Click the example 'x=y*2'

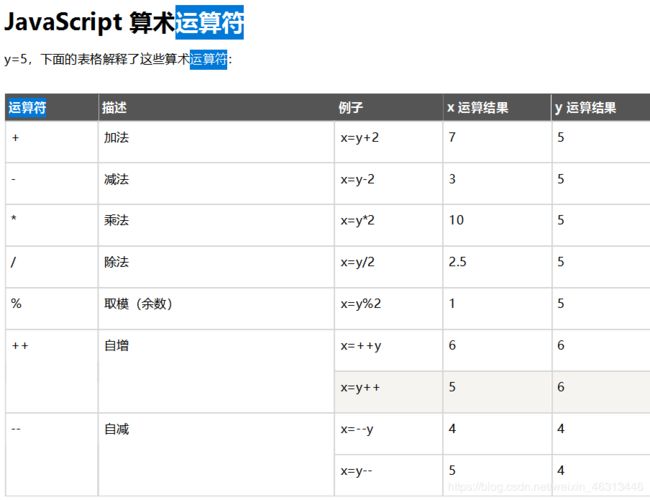pos(357,220)
